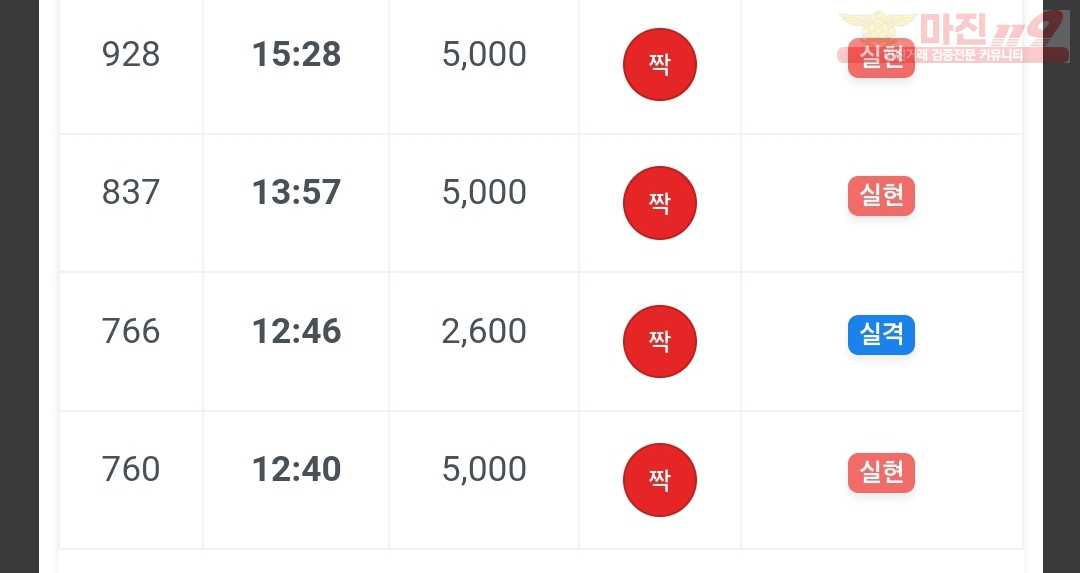Click the red 짝 circle in row 760
This screenshot has width=1080, height=573.
(660, 479)
